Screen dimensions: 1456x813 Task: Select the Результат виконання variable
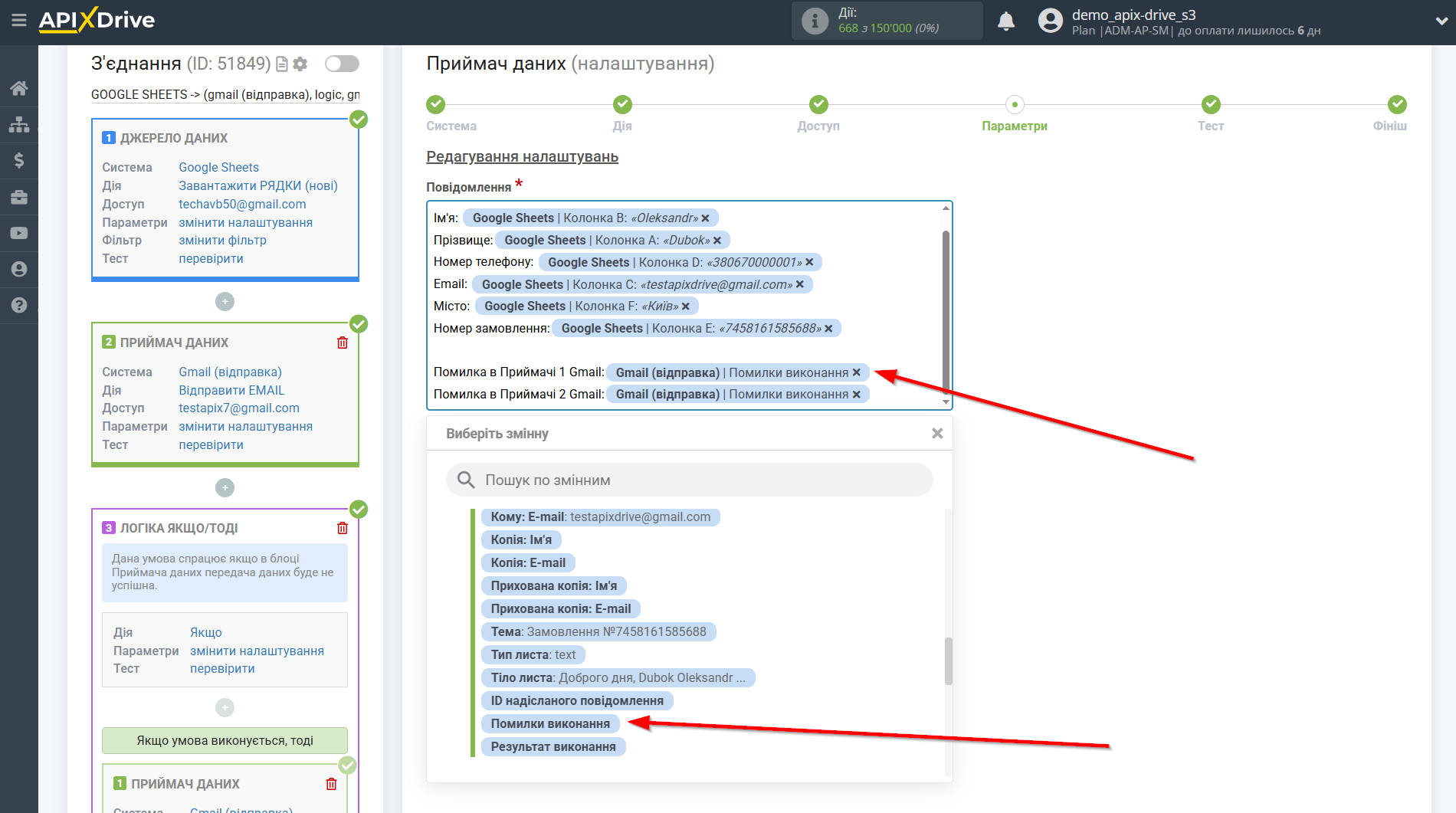click(553, 747)
